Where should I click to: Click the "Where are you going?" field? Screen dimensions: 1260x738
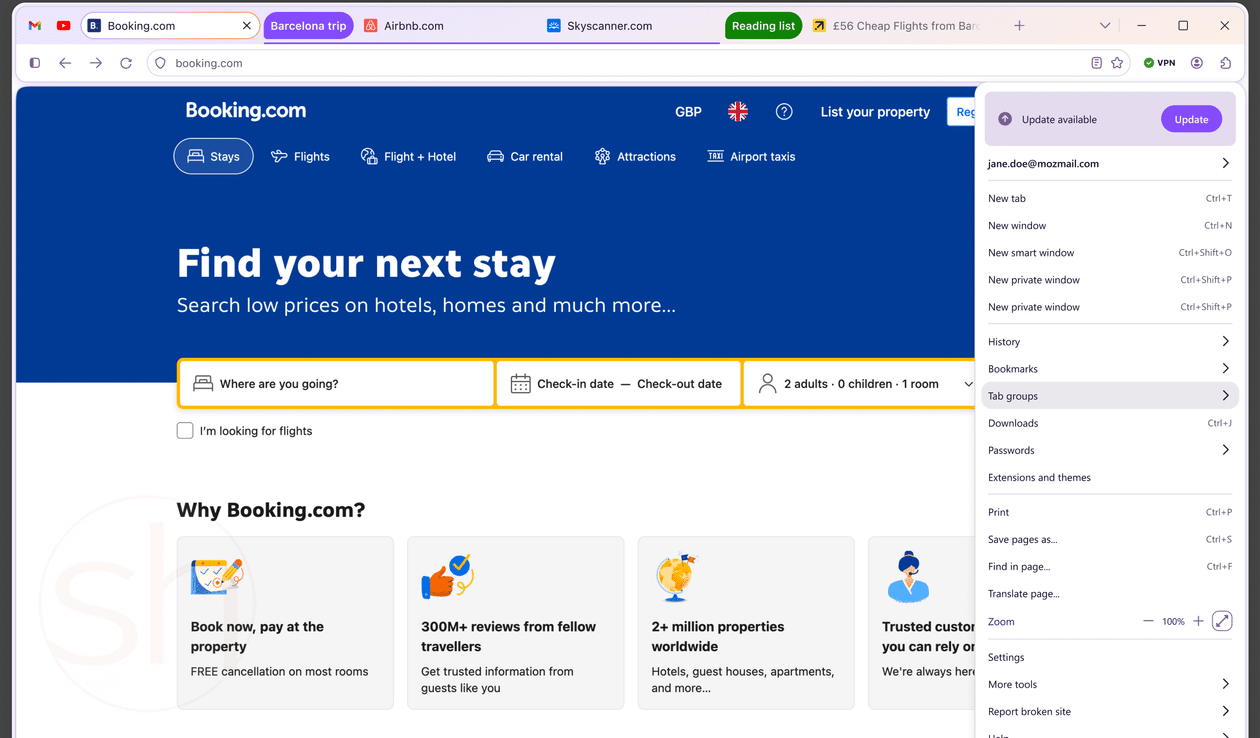click(x=335, y=383)
